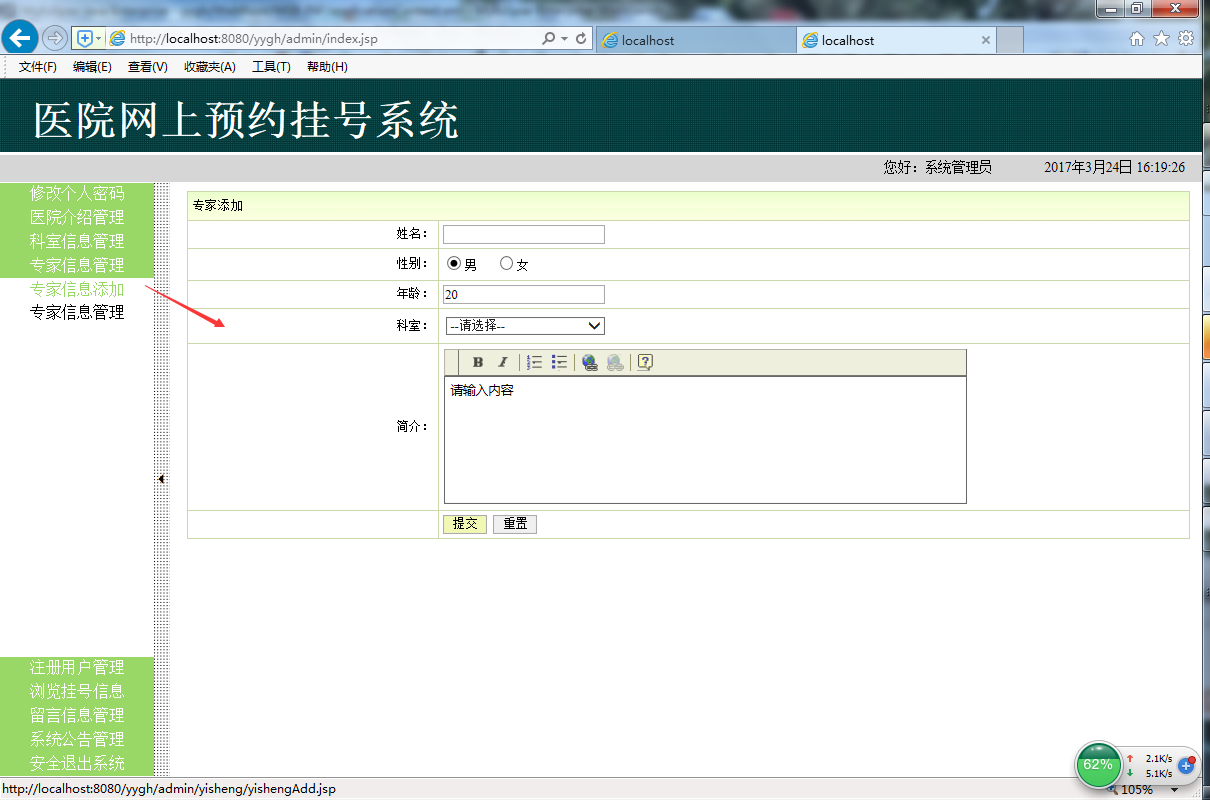Close the active localhost tab

986,40
